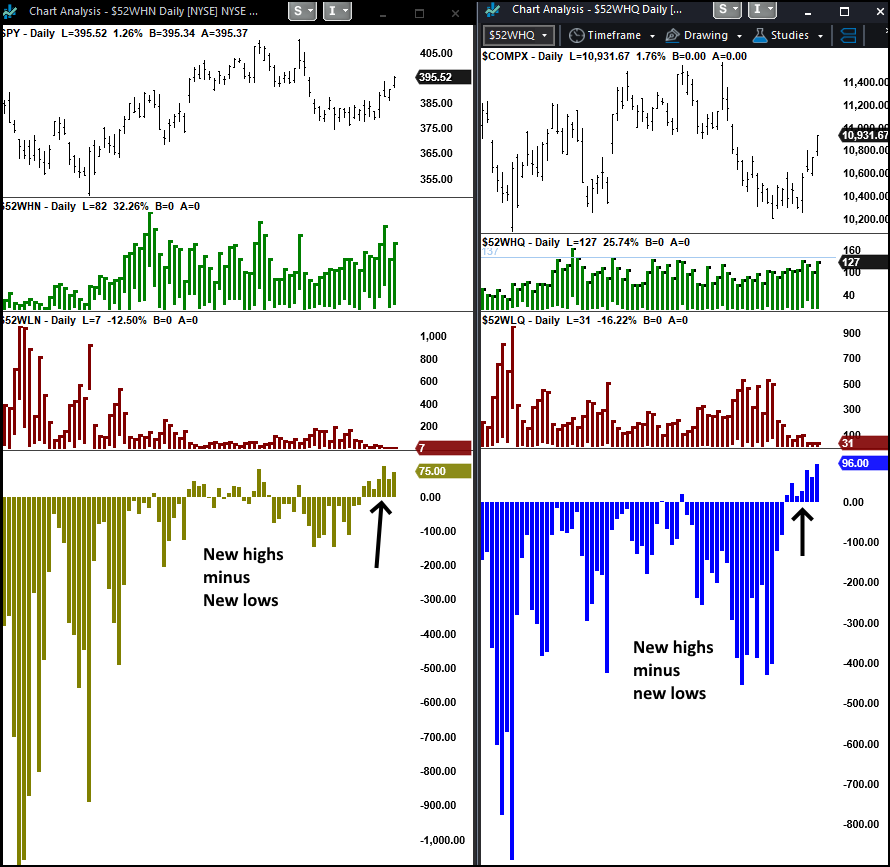Click the 'I' quick-access icon on left title bar
The image size is (890, 867).
click(x=333, y=11)
